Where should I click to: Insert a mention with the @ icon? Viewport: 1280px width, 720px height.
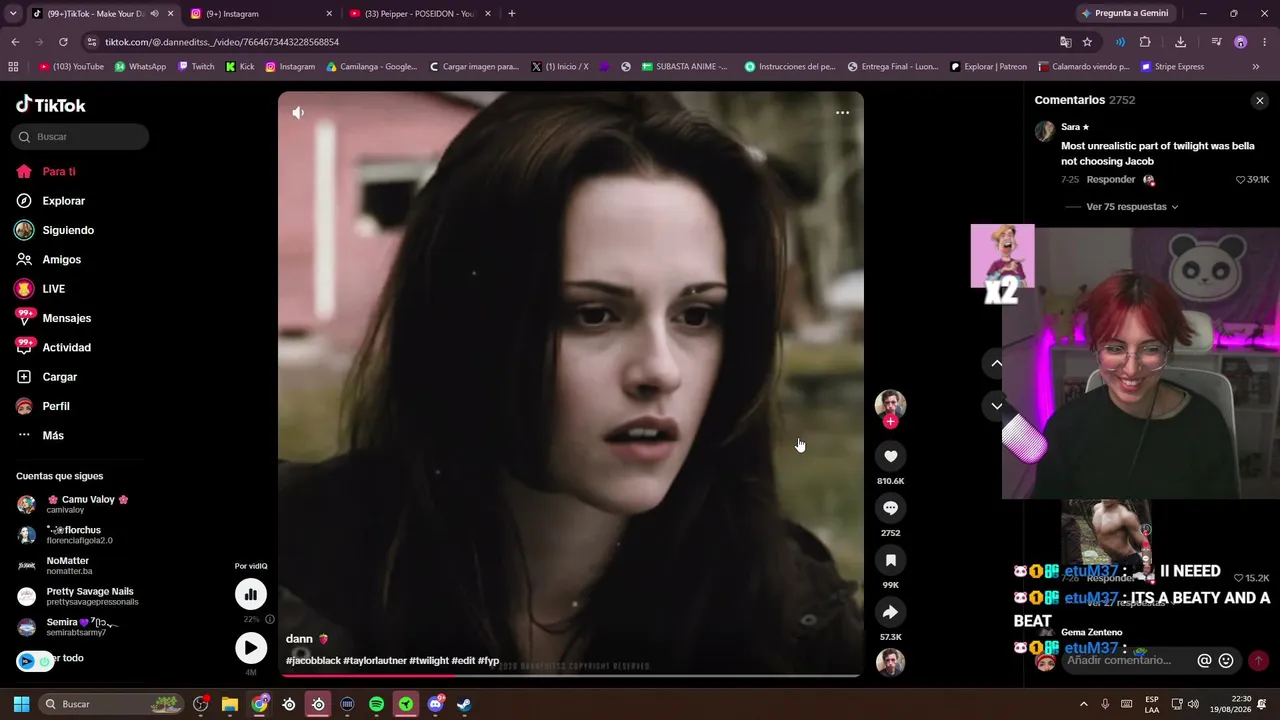click(1204, 660)
